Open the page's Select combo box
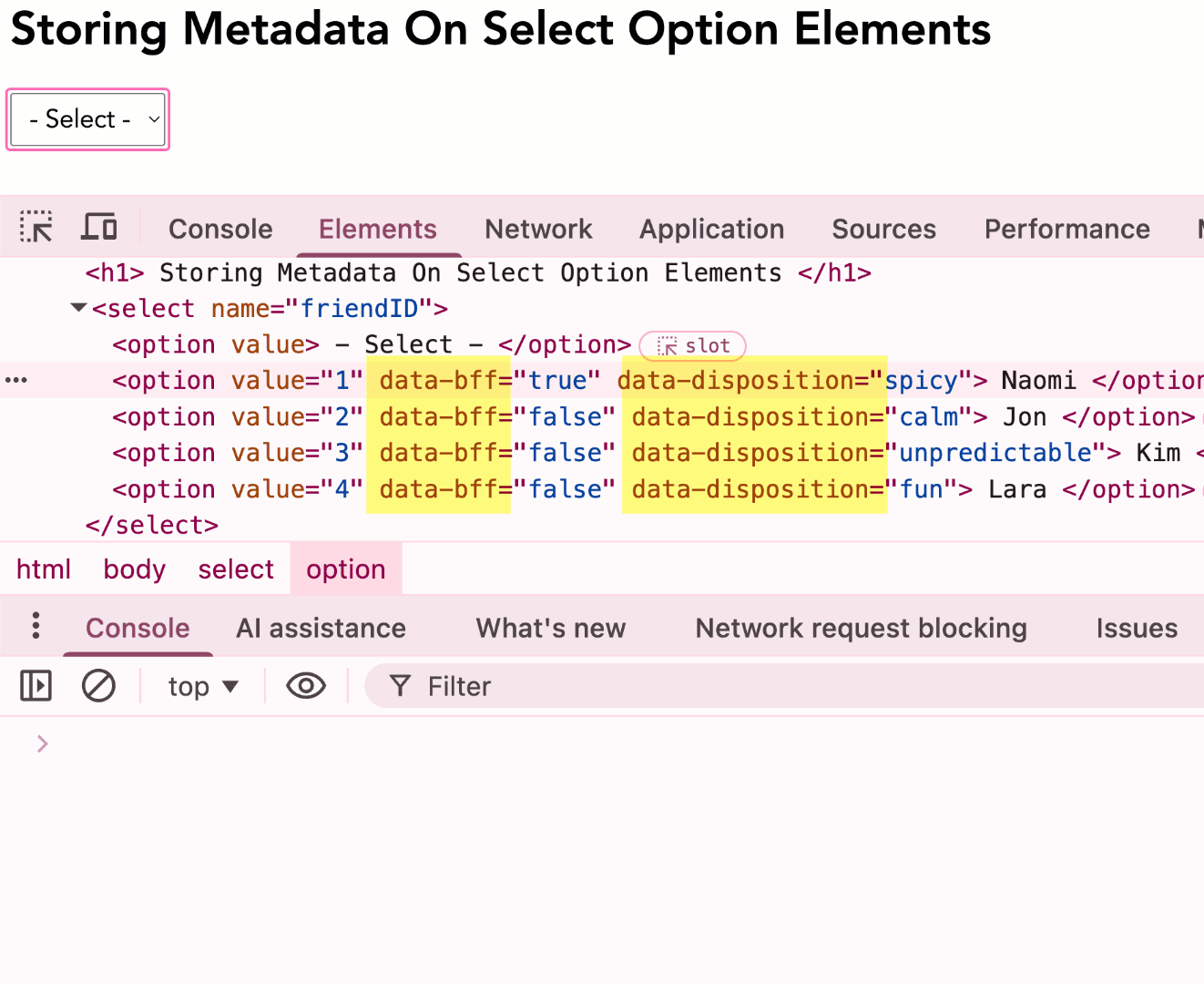1204x984 pixels. pos(87,118)
